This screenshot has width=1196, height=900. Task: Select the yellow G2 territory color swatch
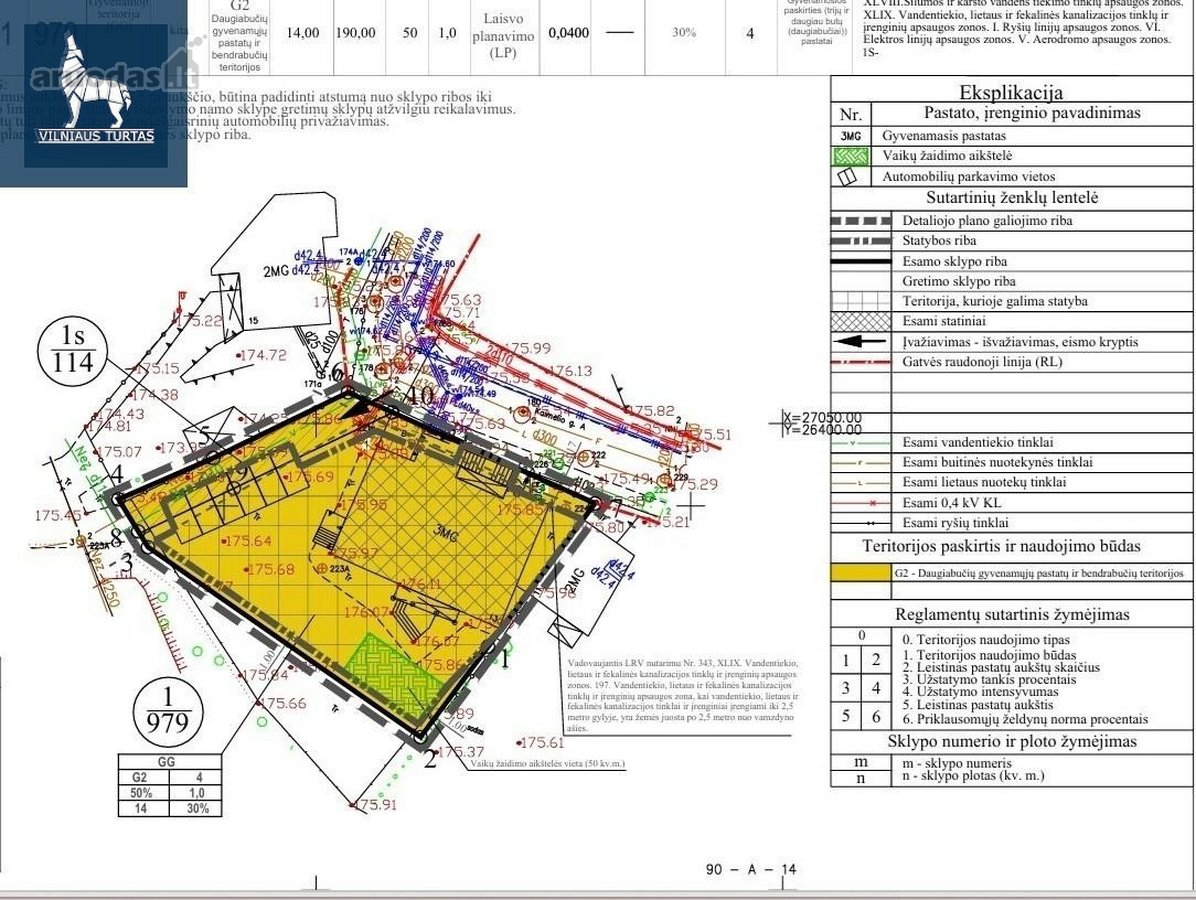point(860,573)
